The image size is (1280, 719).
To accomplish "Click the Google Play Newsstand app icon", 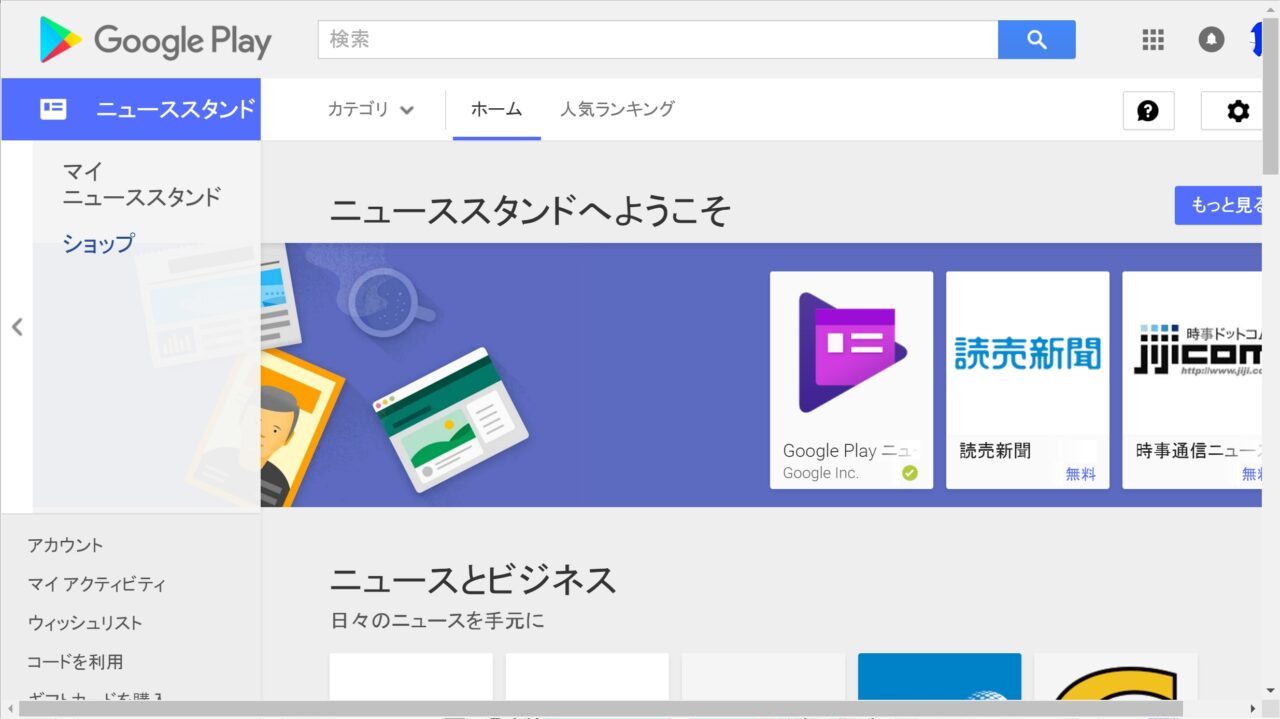I will click(x=851, y=352).
